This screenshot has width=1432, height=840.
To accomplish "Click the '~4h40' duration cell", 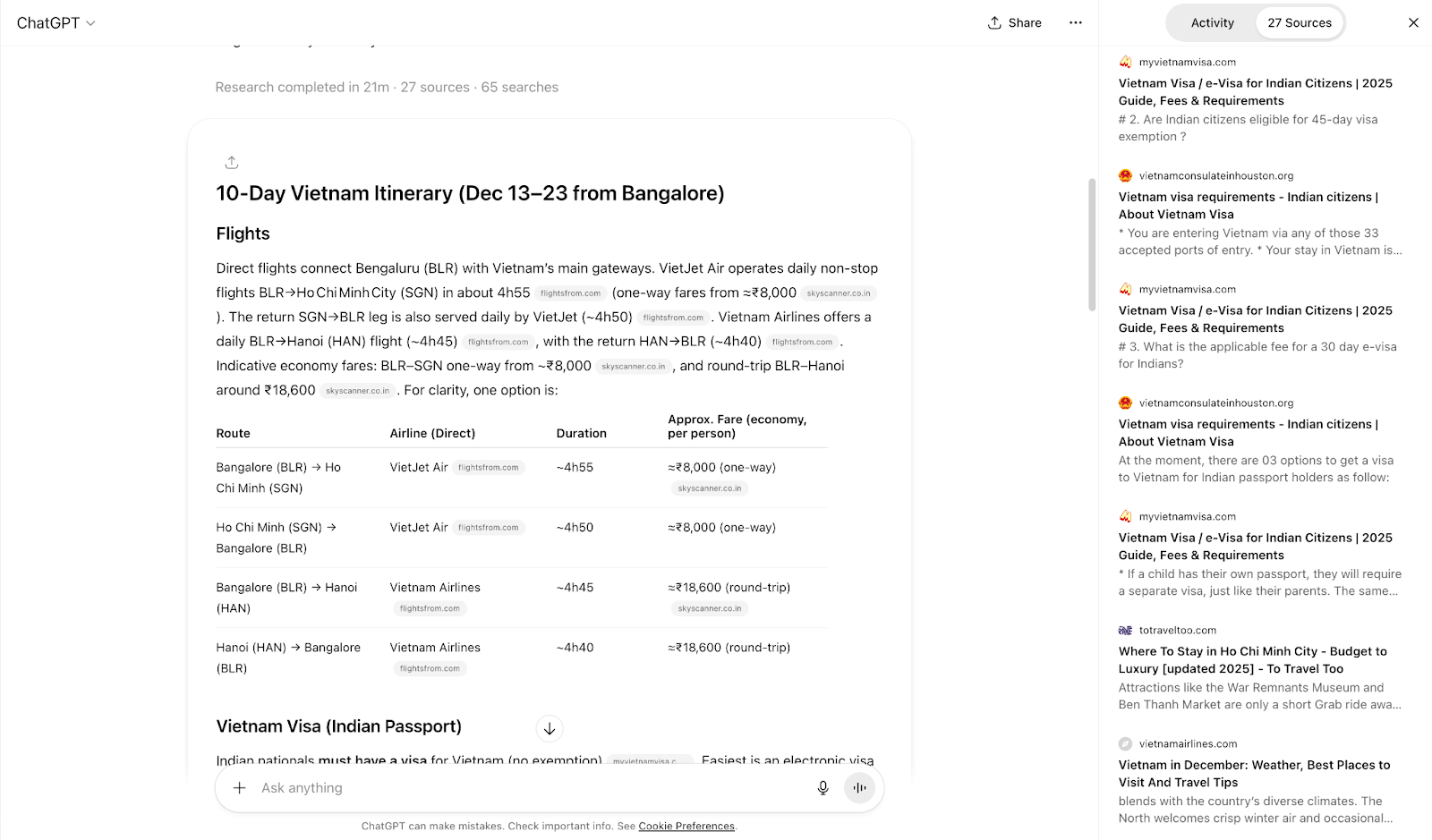I will (x=575, y=648).
